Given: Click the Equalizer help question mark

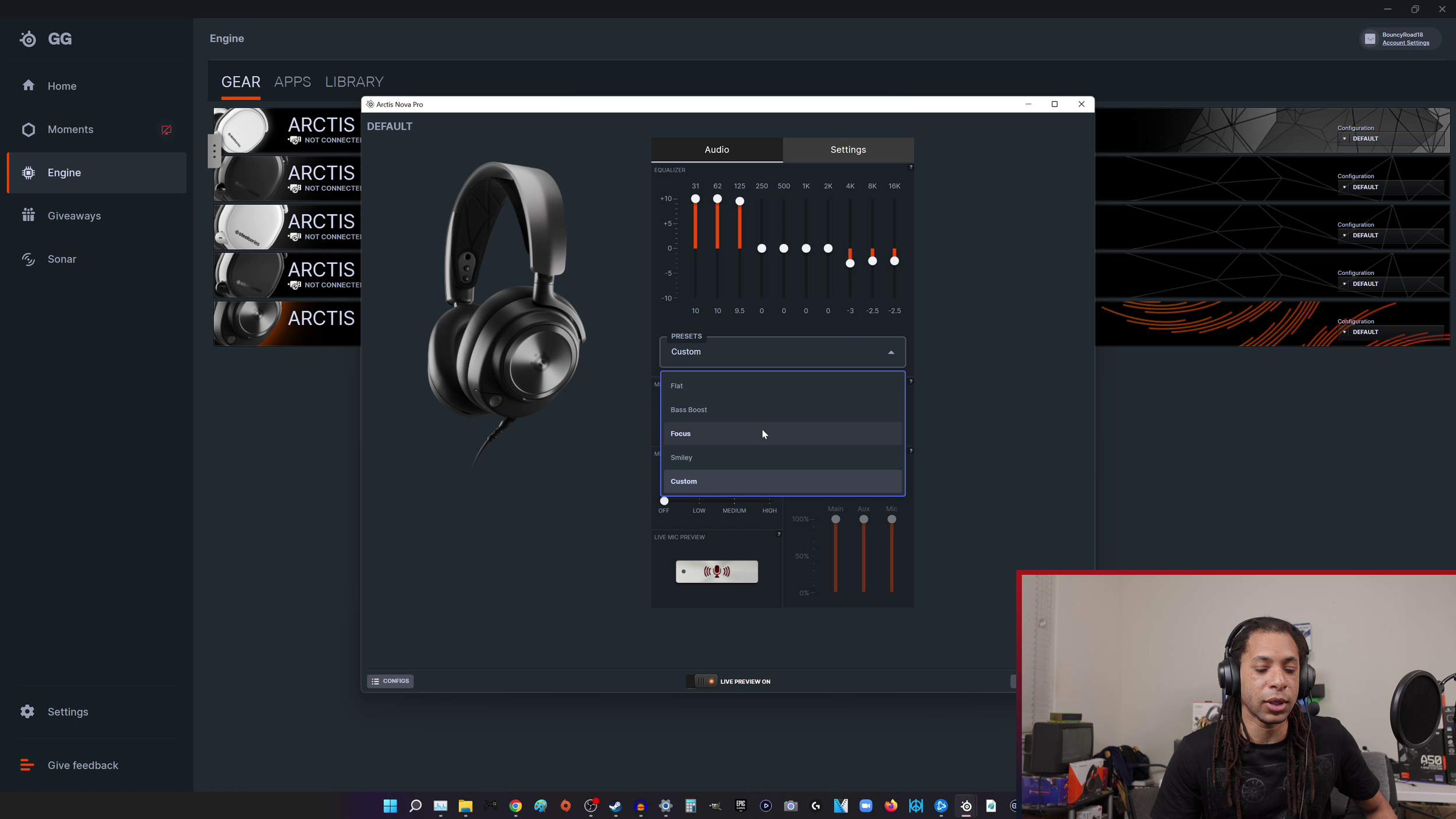Looking at the screenshot, I should 911,167.
